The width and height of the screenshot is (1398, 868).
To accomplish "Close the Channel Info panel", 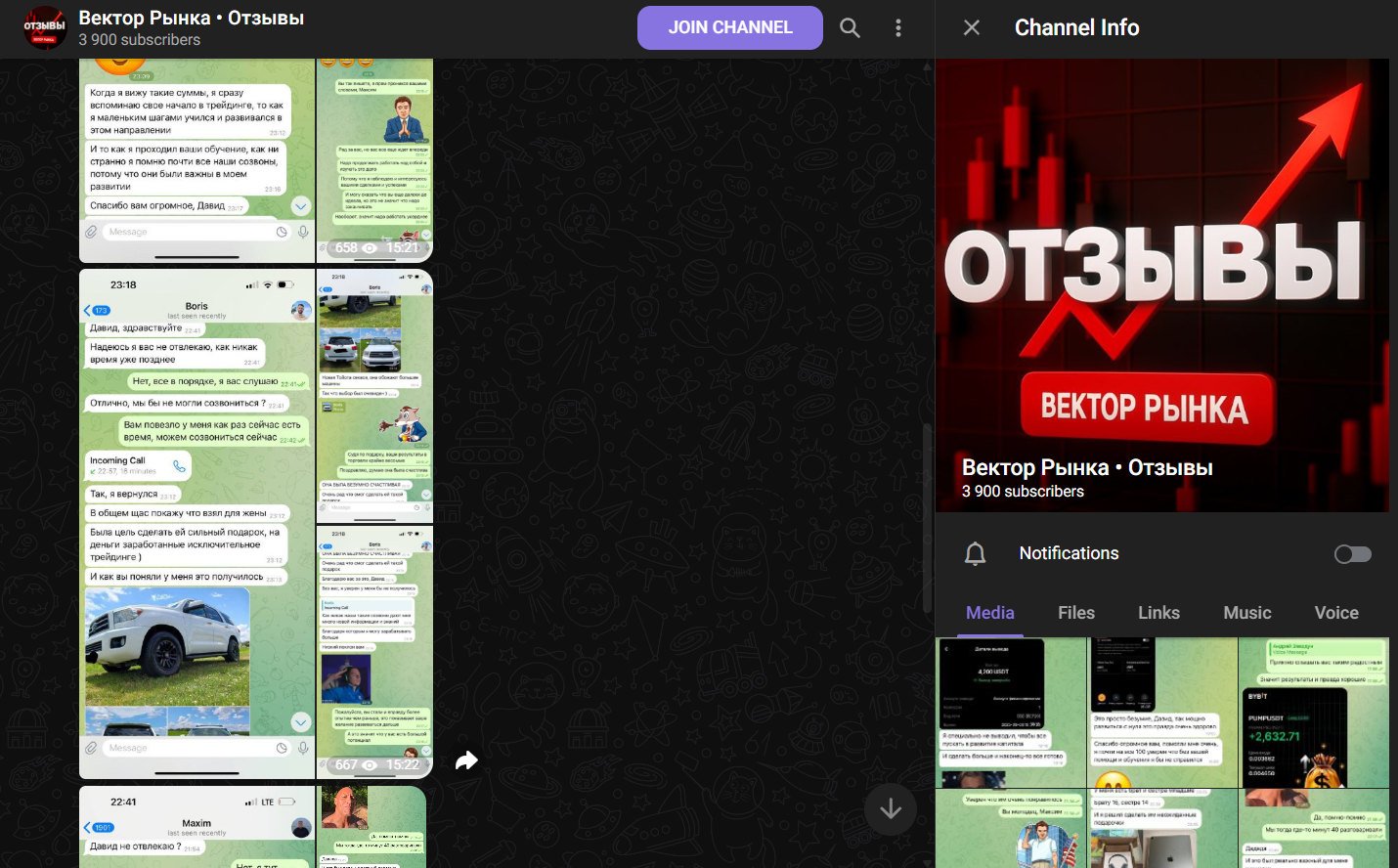I will [x=971, y=27].
